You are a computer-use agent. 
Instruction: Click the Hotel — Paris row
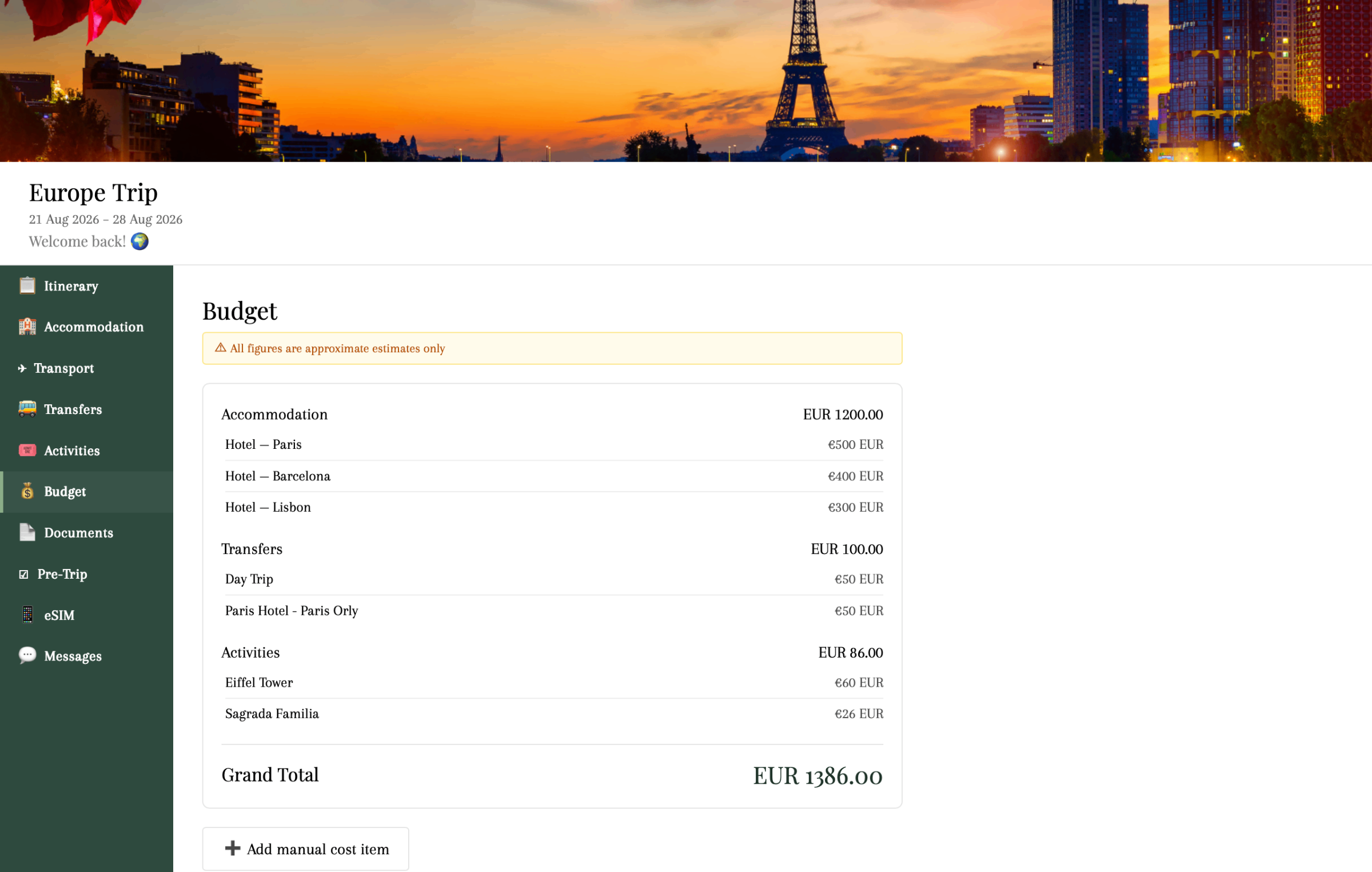click(554, 444)
